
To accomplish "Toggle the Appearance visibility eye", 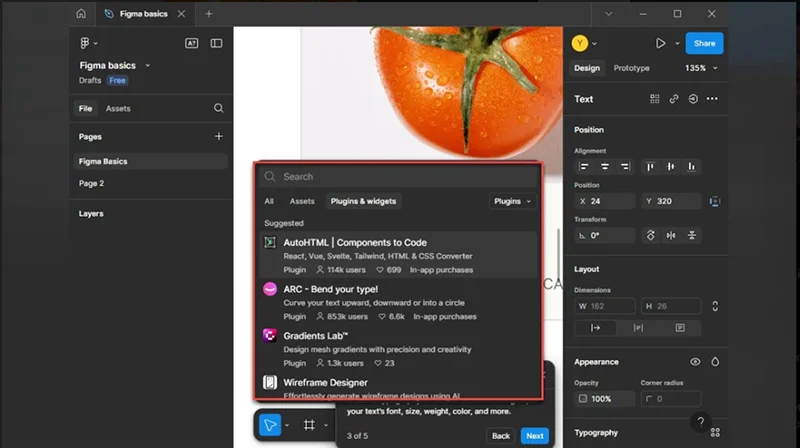I will (695, 362).
